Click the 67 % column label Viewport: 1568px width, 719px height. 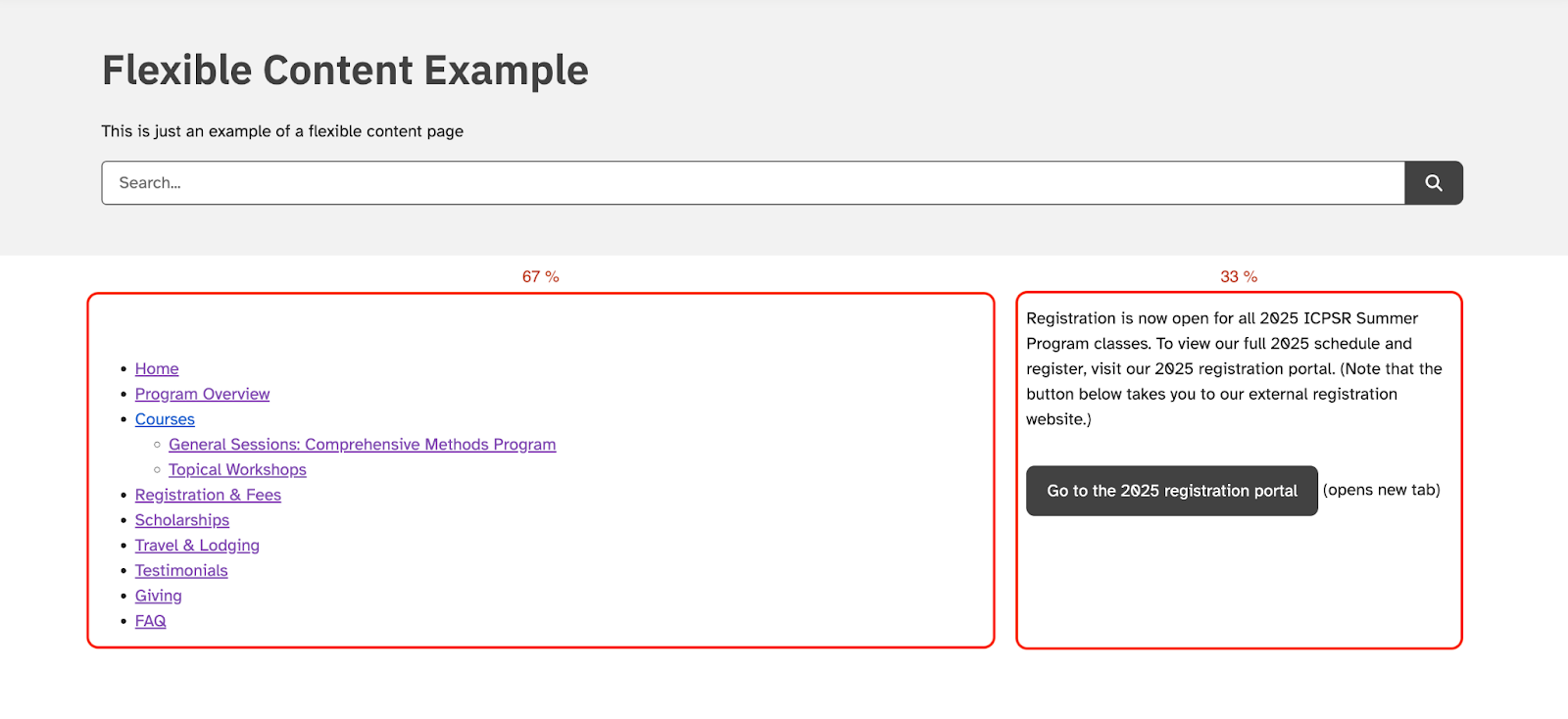click(541, 277)
